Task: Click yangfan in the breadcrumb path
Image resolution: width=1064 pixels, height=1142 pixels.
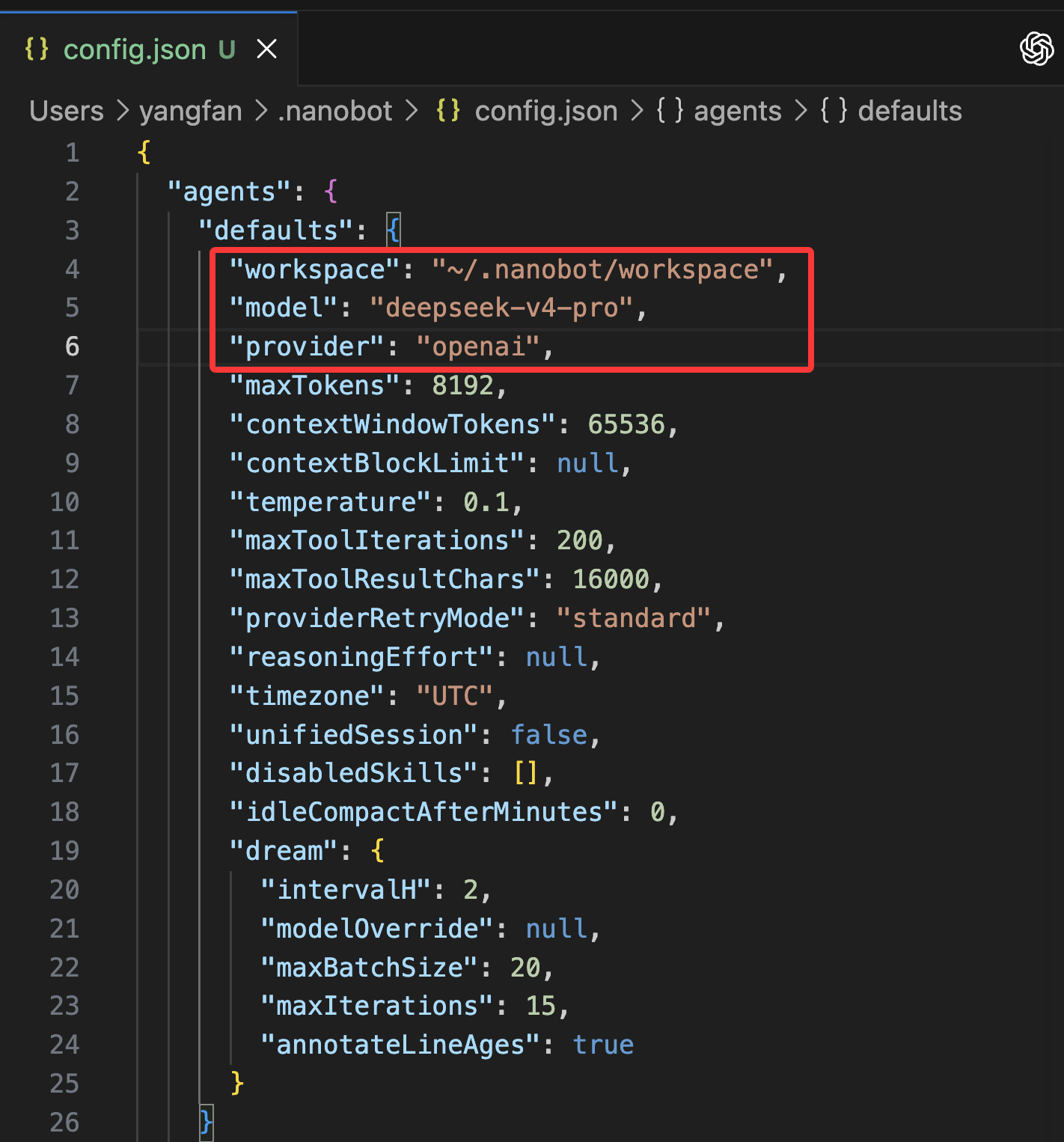Action: pos(191,111)
